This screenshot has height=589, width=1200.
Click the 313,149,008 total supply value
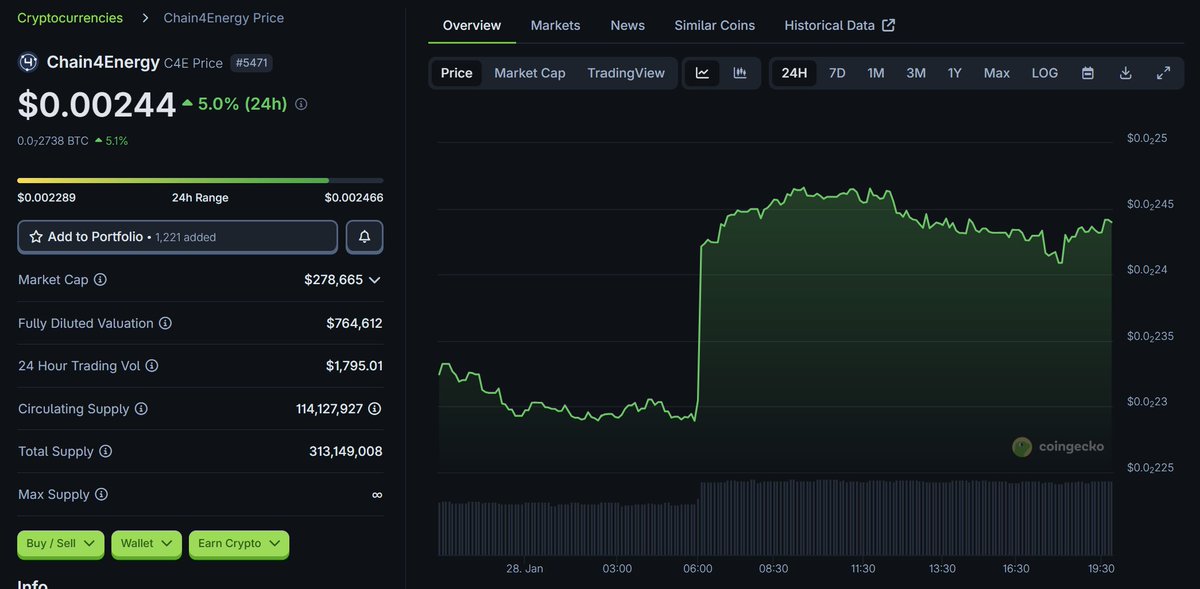tap(346, 452)
